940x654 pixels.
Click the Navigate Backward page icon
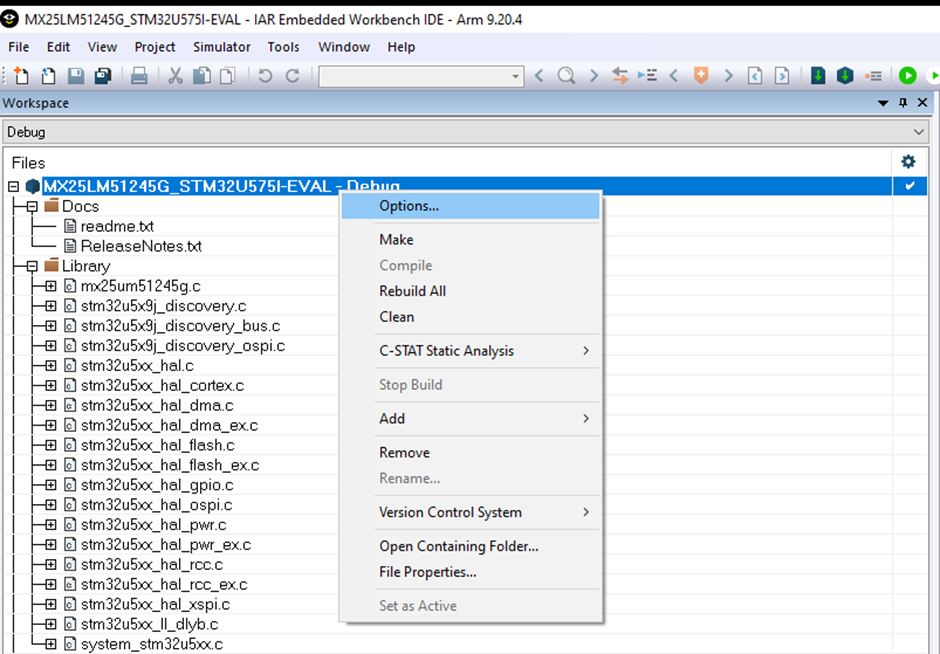point(755,76)
